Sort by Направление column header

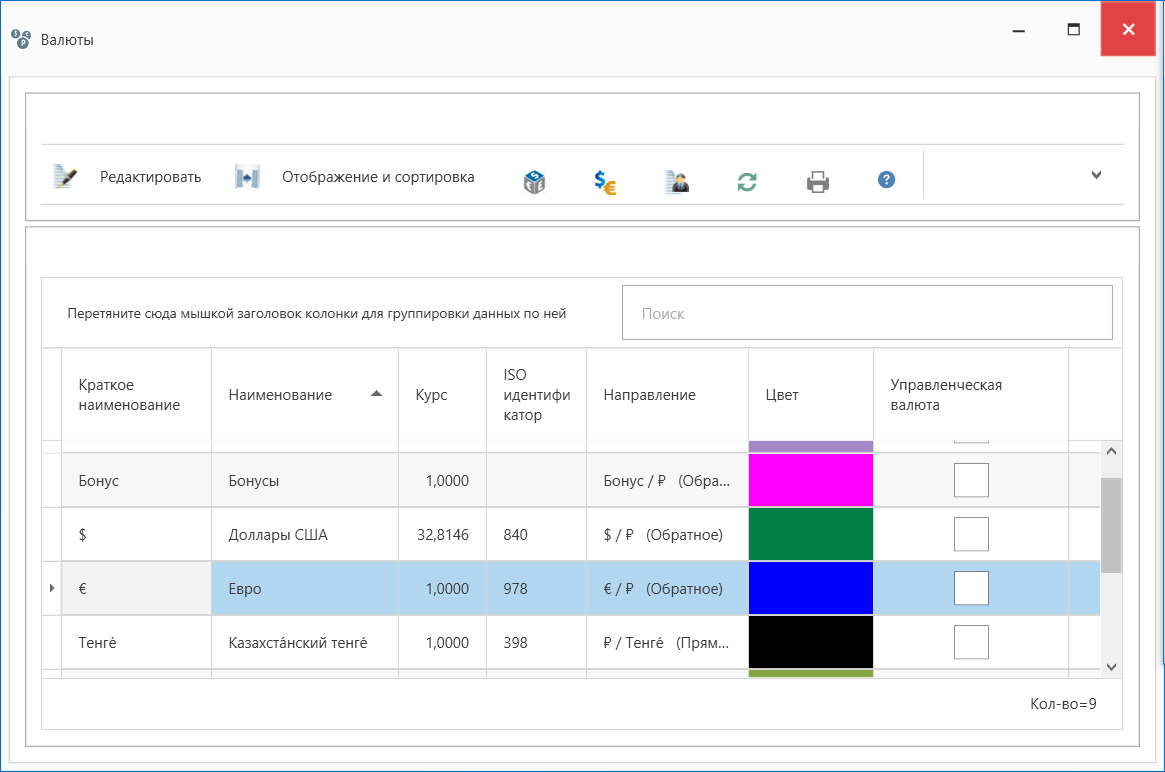point(667,395)
